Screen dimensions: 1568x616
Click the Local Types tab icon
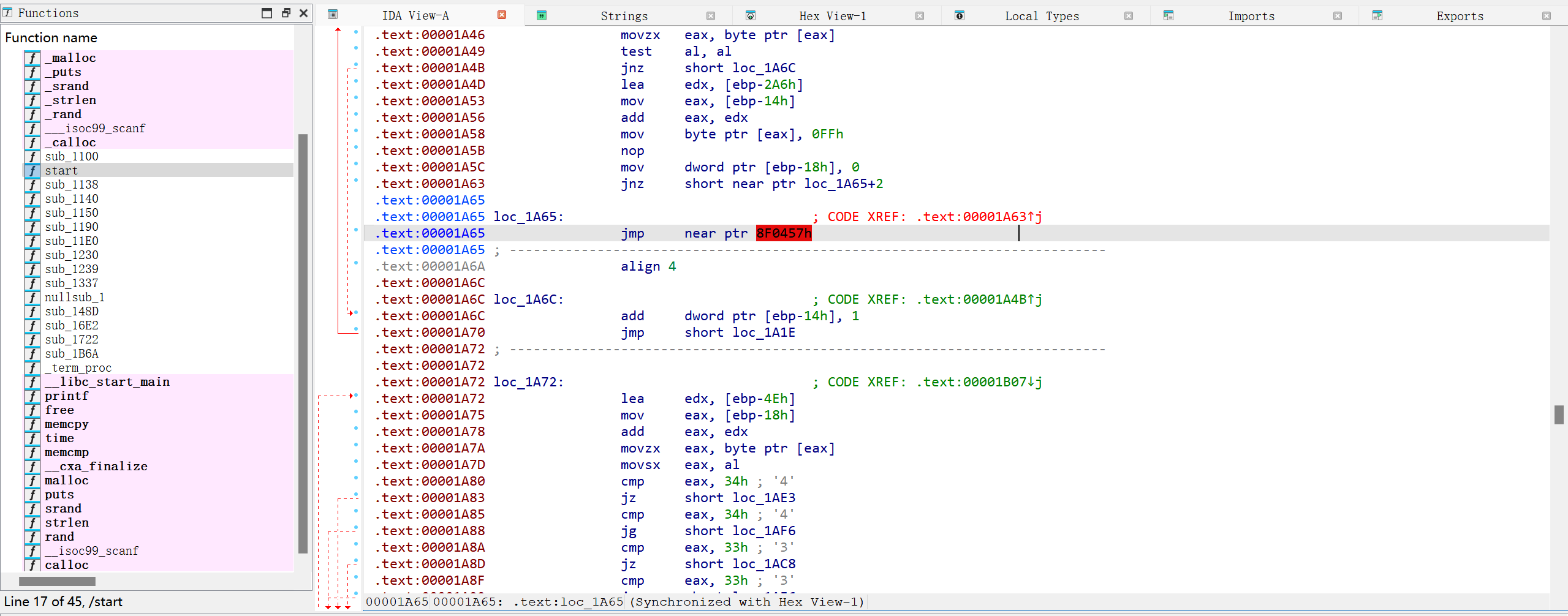click(x=960, y=16)
